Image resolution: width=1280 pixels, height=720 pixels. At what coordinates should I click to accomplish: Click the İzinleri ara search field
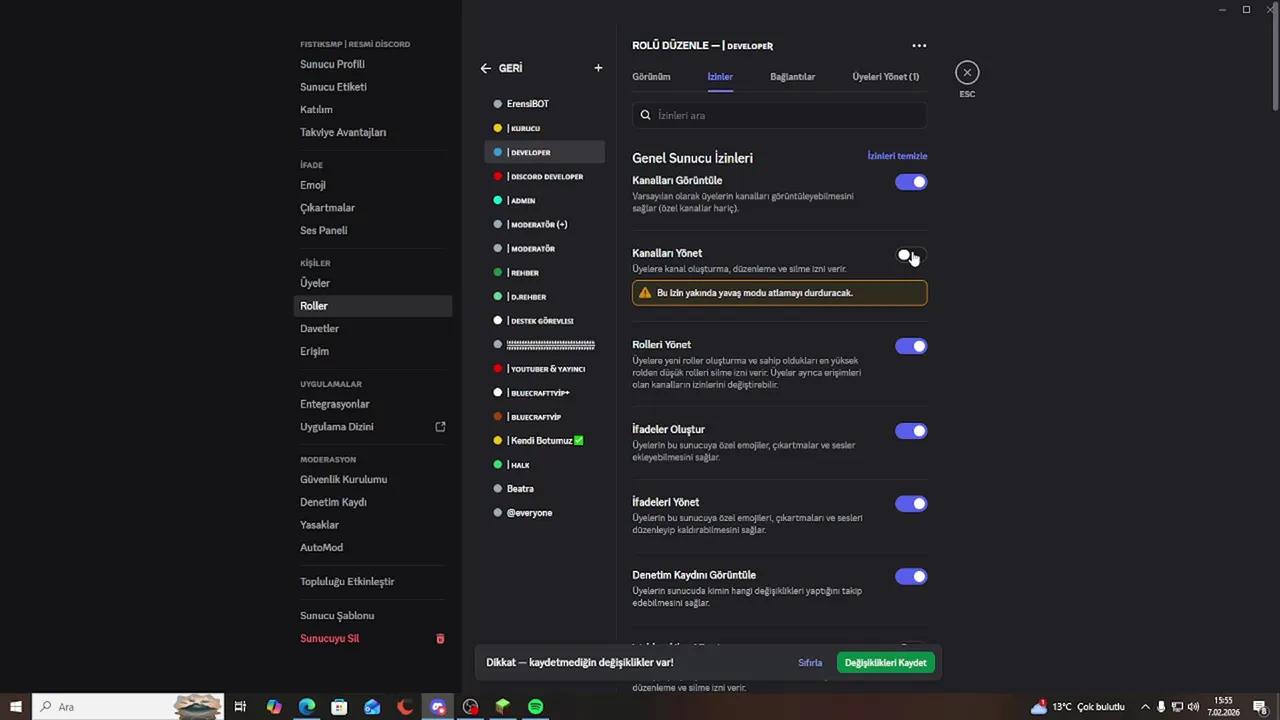click(780, 115)
